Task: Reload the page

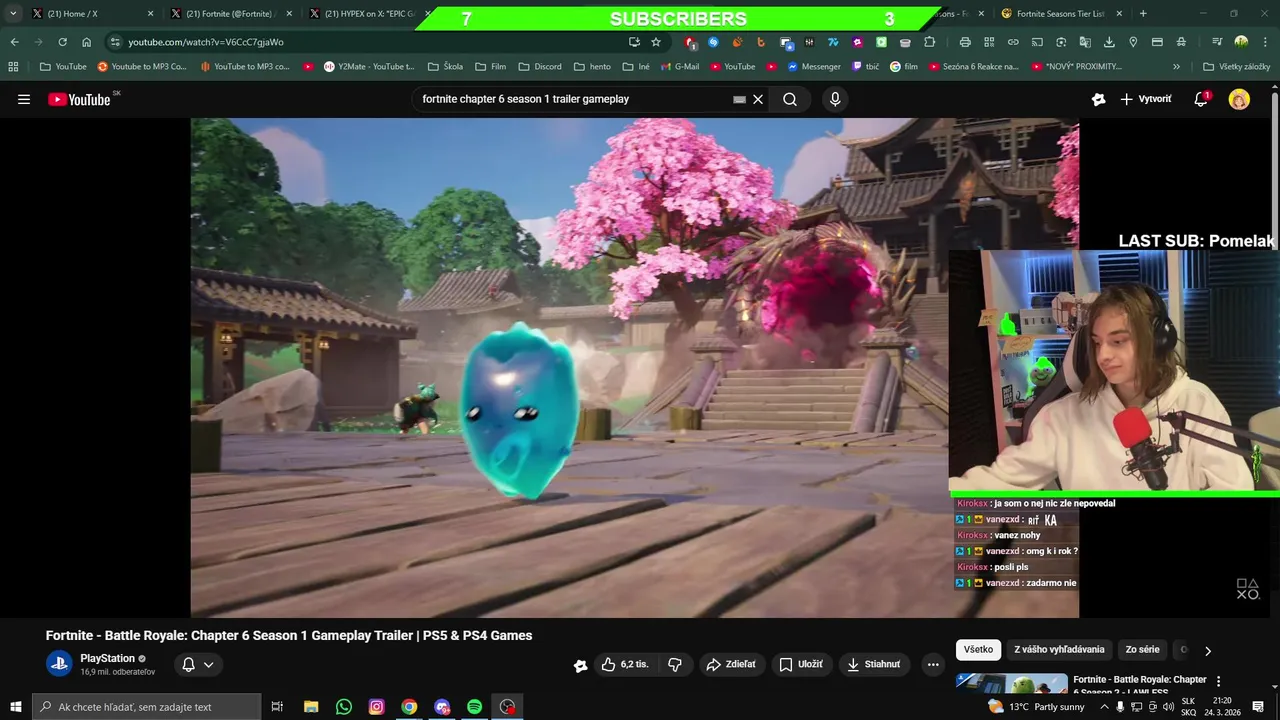Action: click(62, 42)
